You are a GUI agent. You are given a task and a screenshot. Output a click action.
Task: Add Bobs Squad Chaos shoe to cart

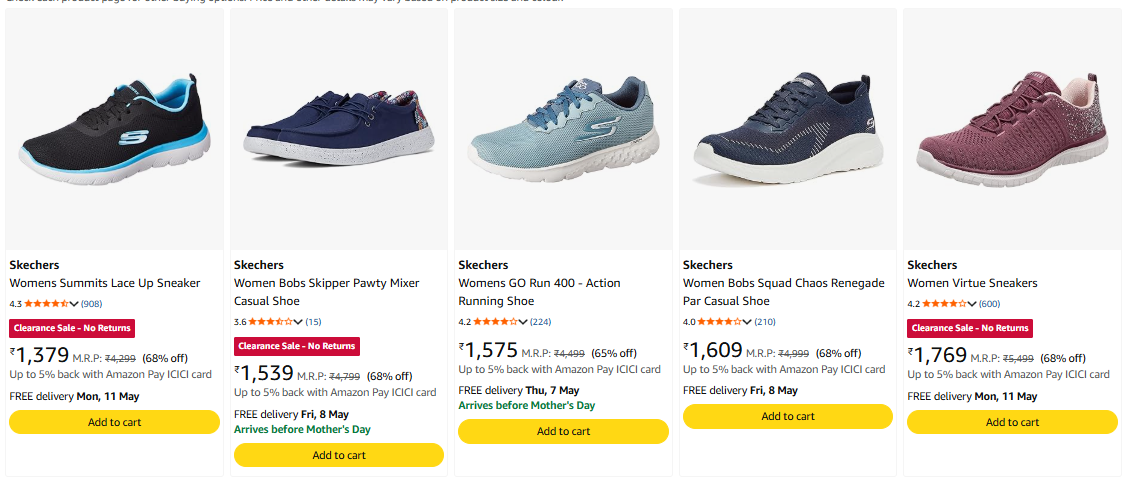[x=788, y=416]
